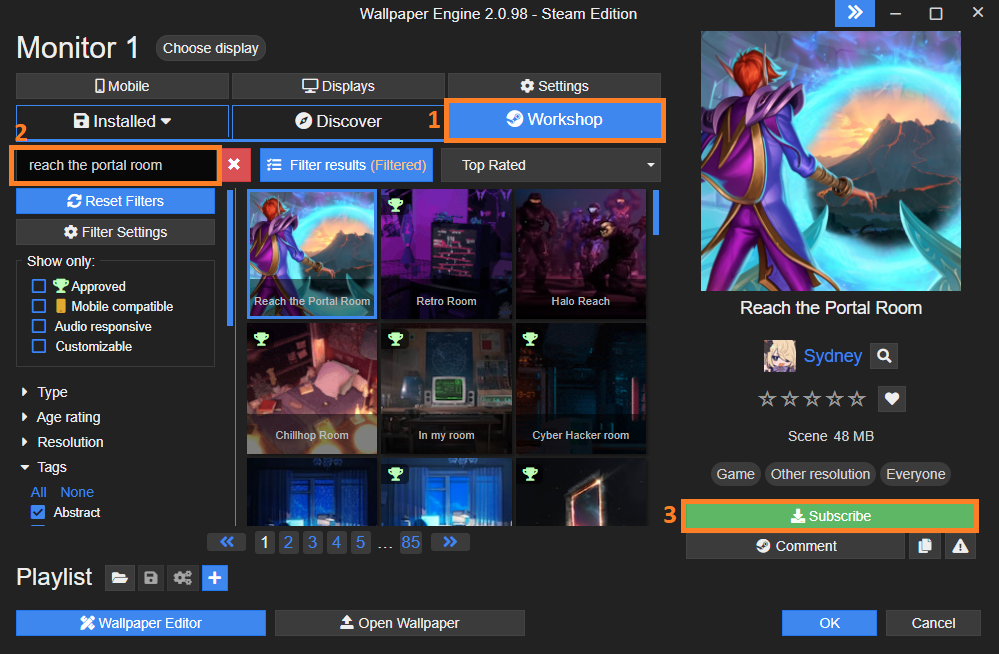Check the Customizable filter
Screen dimensions: 999x654
coord(39,346)
